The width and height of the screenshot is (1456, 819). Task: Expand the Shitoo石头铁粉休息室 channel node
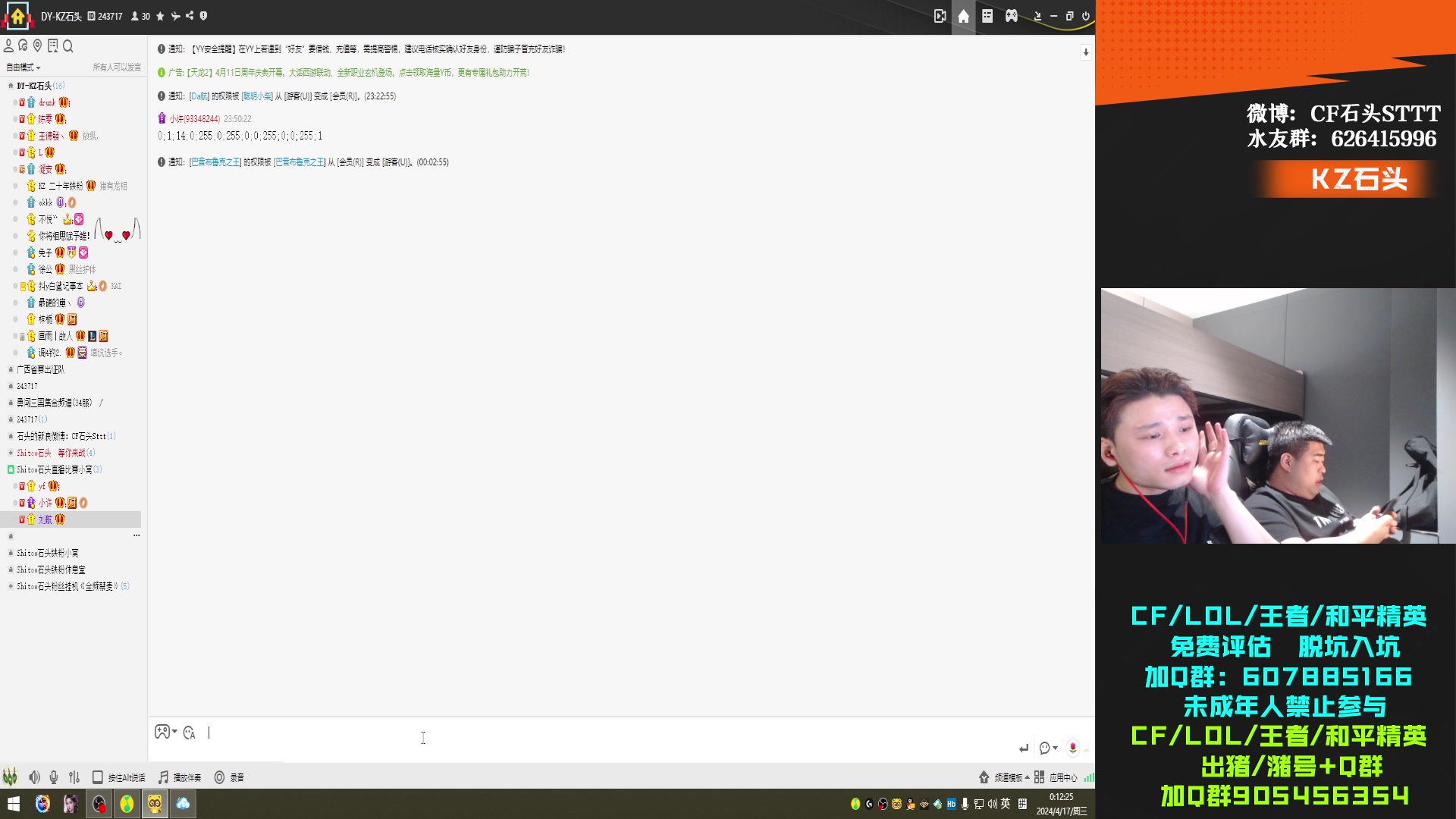[51, 570]
